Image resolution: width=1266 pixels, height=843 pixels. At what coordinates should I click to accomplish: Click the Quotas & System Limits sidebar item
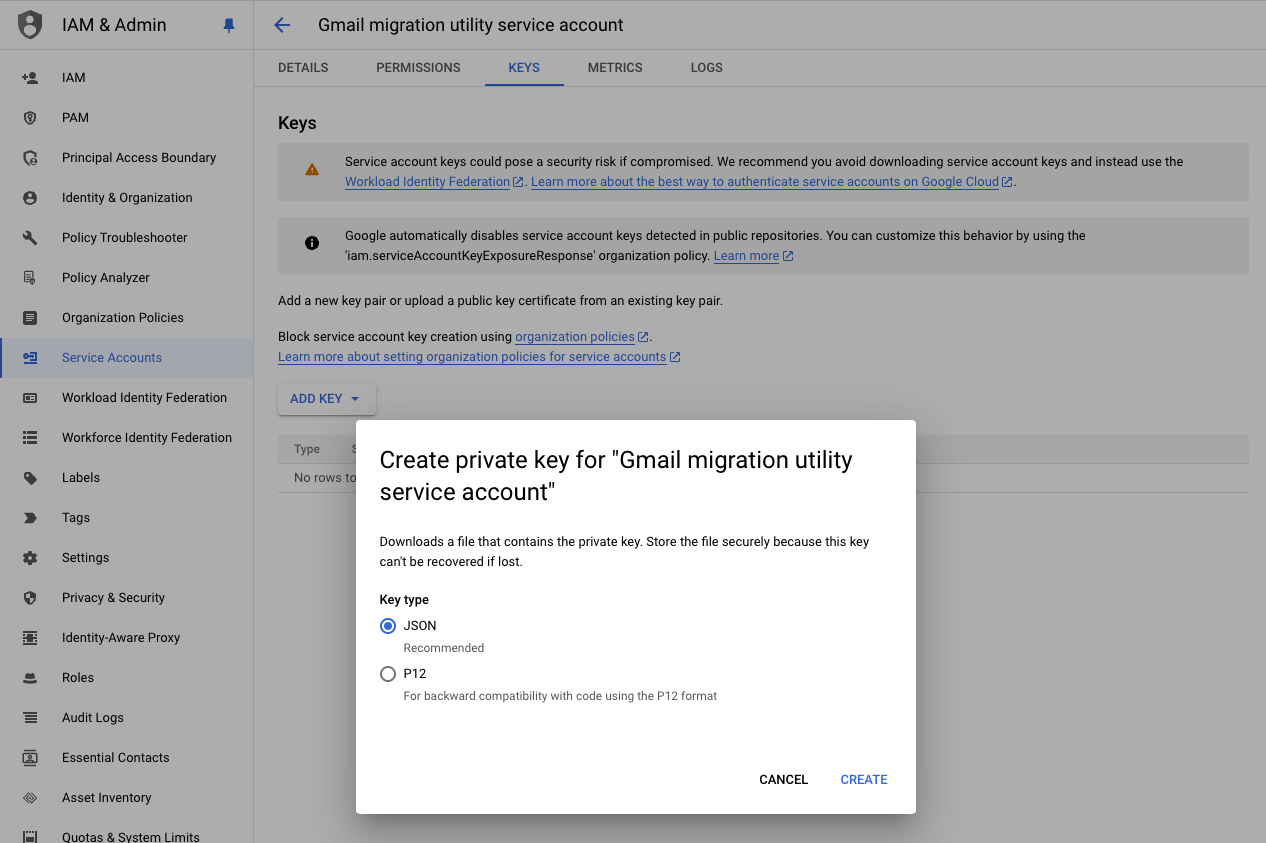[127, 836]
